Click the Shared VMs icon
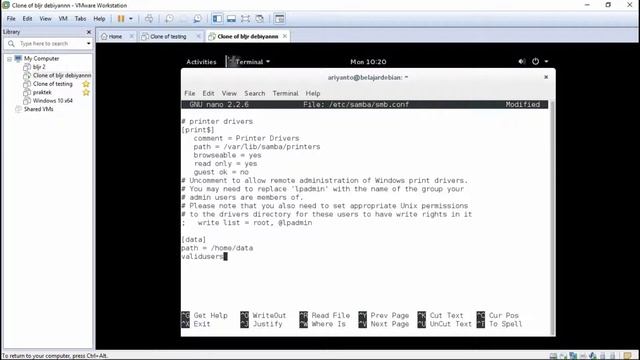The image size is (640, 360). 18,109
